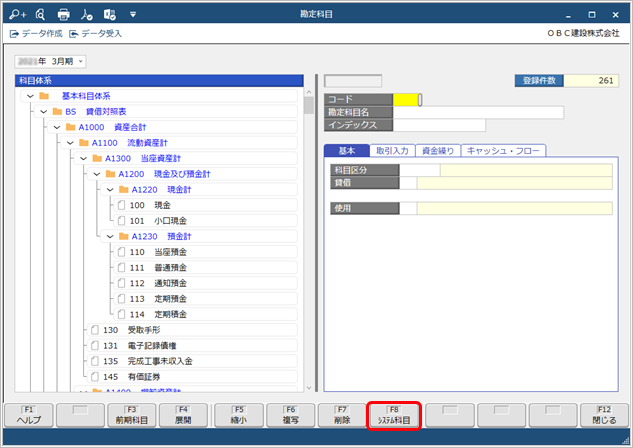Image resolution: width=633 pixels, height=448 pixels.
Task: Select 145 有価証券 in tree
Action: tap(192, 377)
